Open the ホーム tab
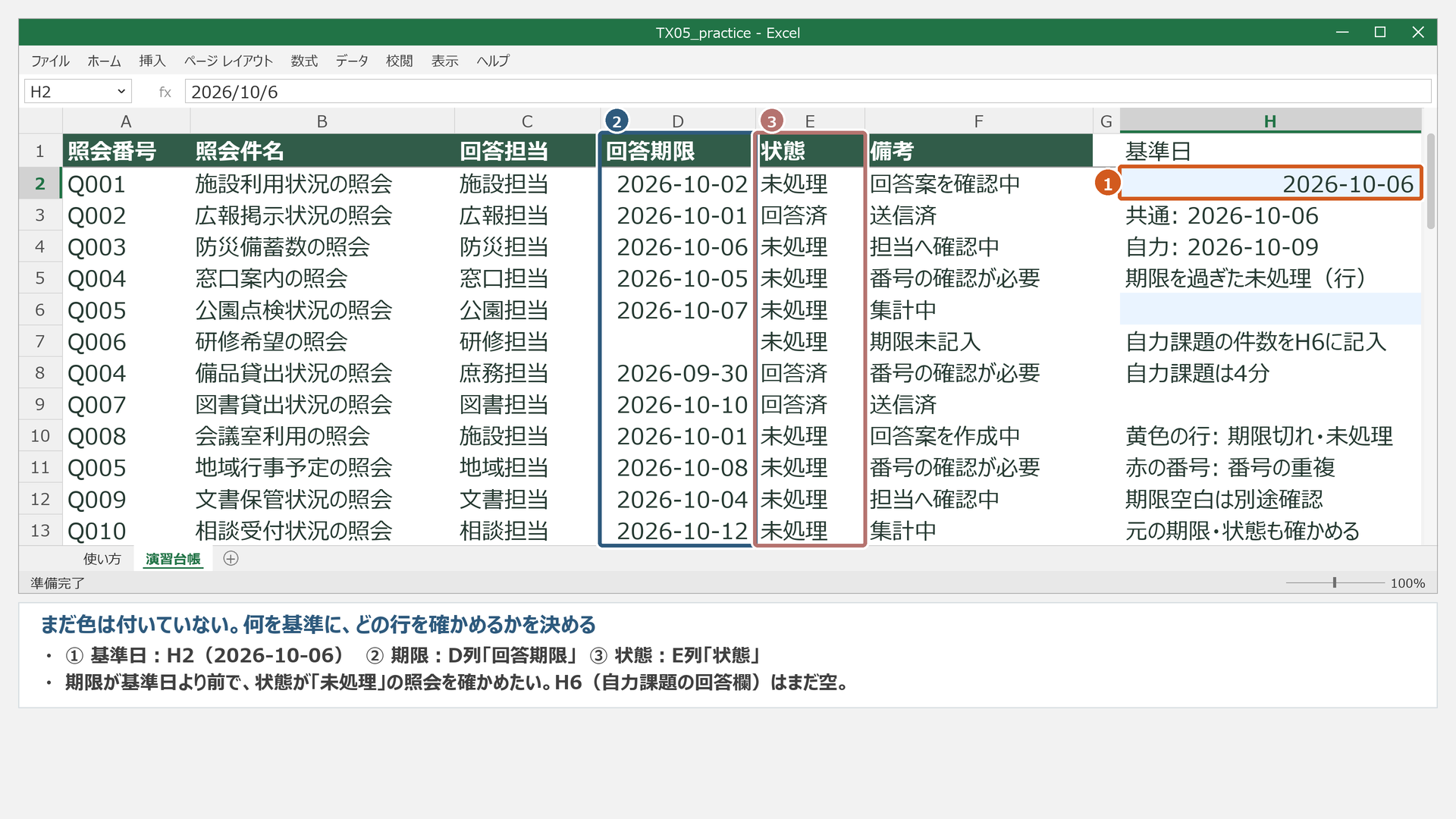The image size is (1456, 819). (104, 61)
